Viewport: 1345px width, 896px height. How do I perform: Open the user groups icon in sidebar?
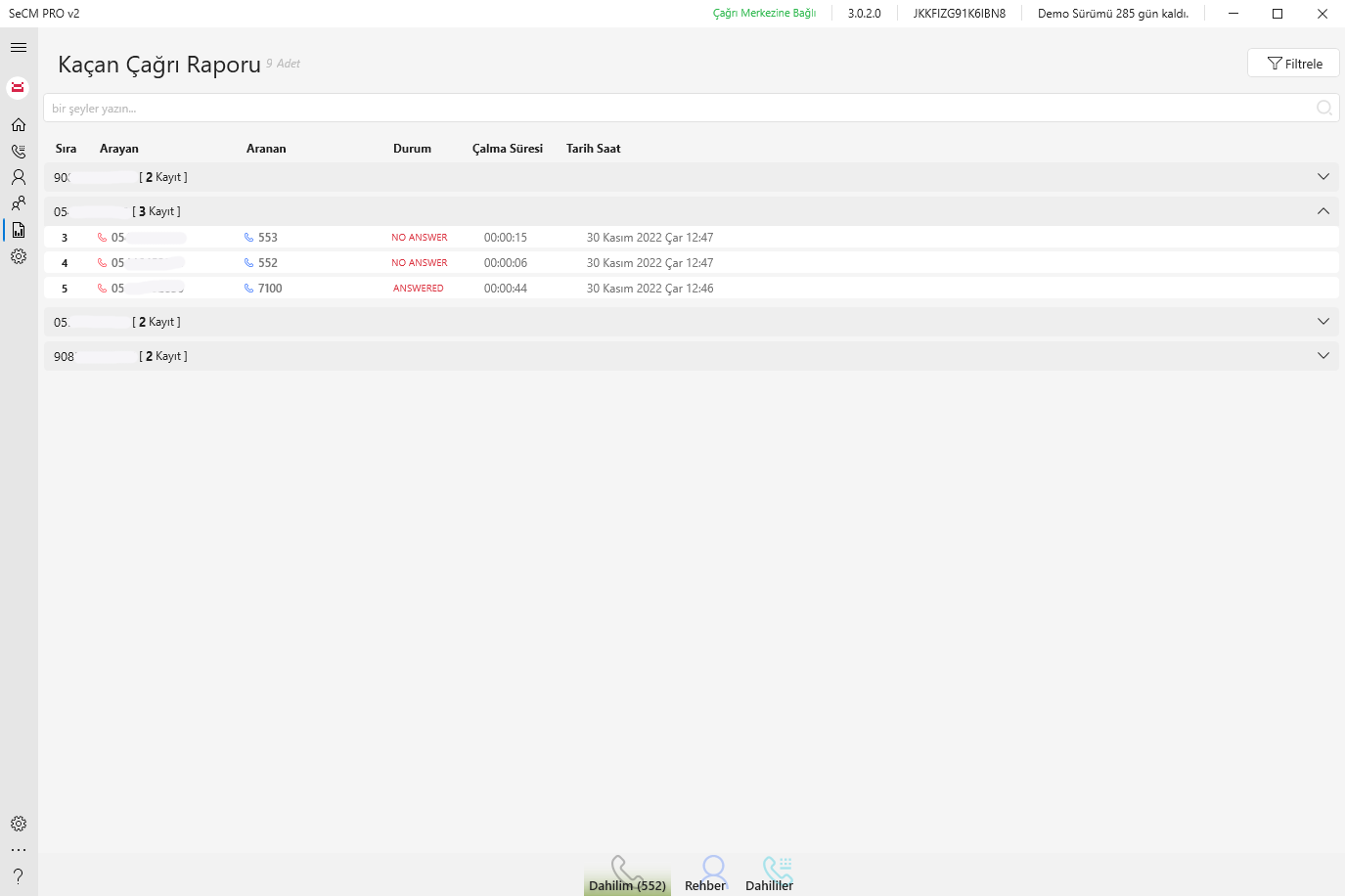pyautogui.click(x=19, y=203)
